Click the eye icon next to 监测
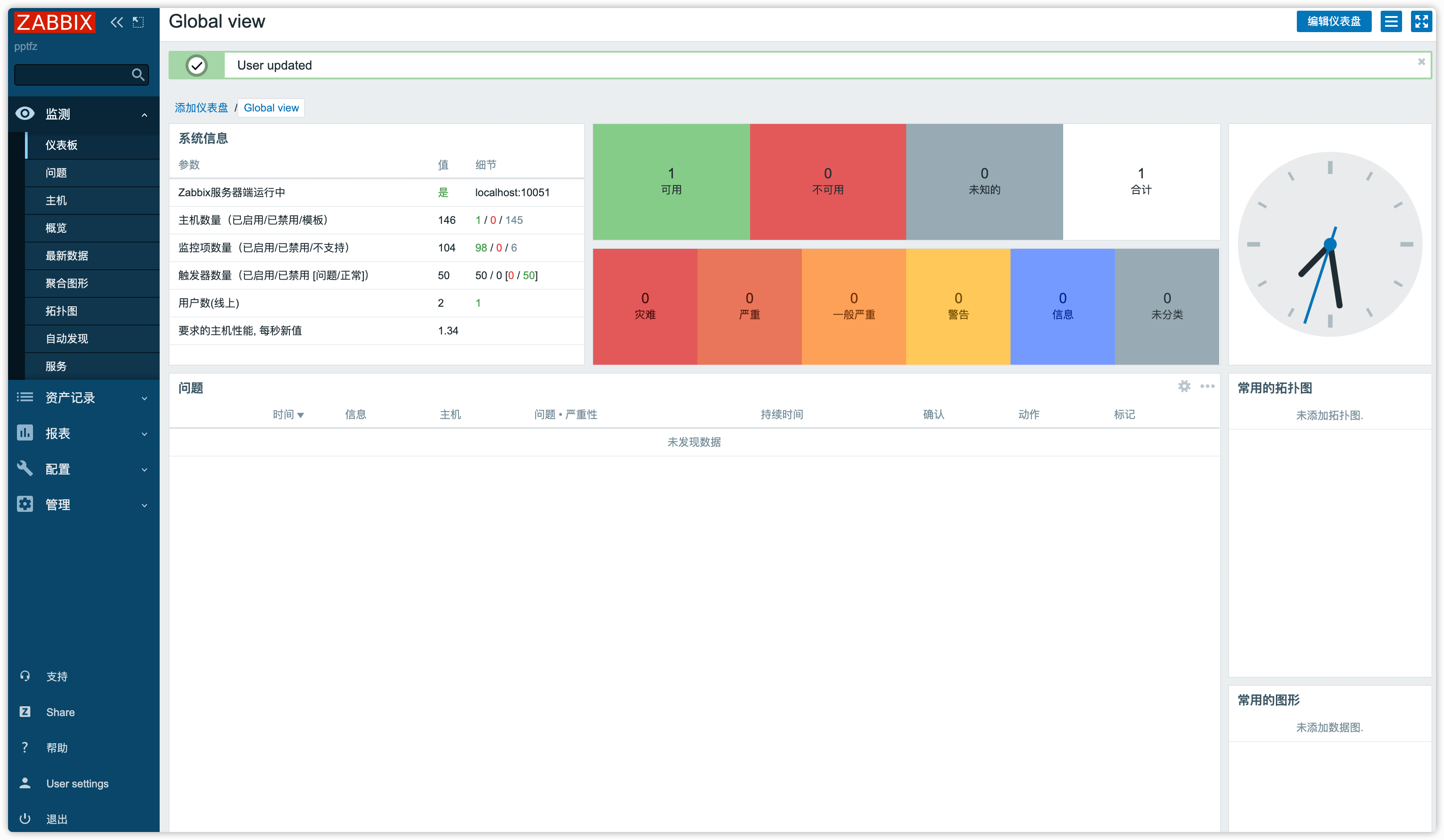Viewport: 1444px width, 840px height. [x=25, y=113]
